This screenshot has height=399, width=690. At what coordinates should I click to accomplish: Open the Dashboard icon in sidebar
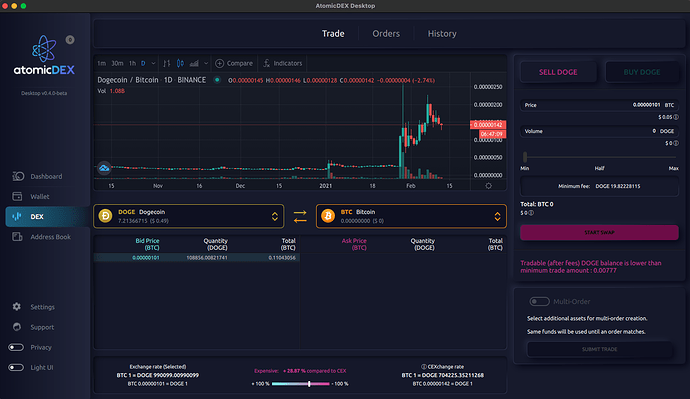click(x=18, y=176)
